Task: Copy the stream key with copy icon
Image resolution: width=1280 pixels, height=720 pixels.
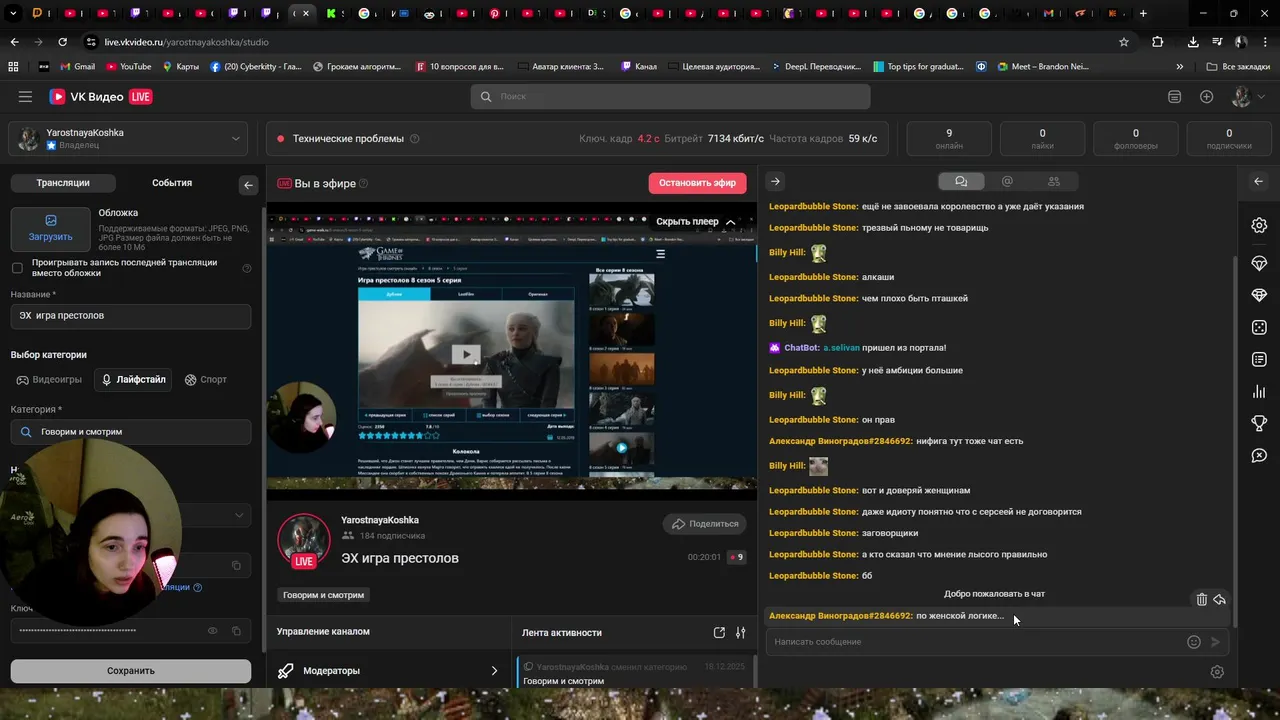Action: point(236,631)
